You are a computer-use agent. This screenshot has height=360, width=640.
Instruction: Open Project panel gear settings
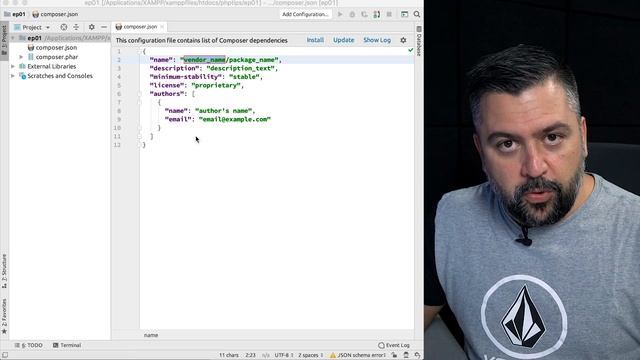pos(91,27)
